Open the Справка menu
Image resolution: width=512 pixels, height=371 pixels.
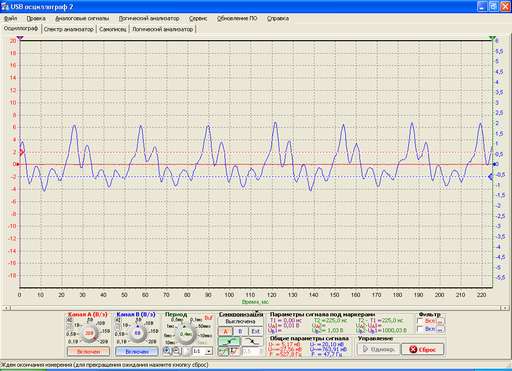click(278, 18)
